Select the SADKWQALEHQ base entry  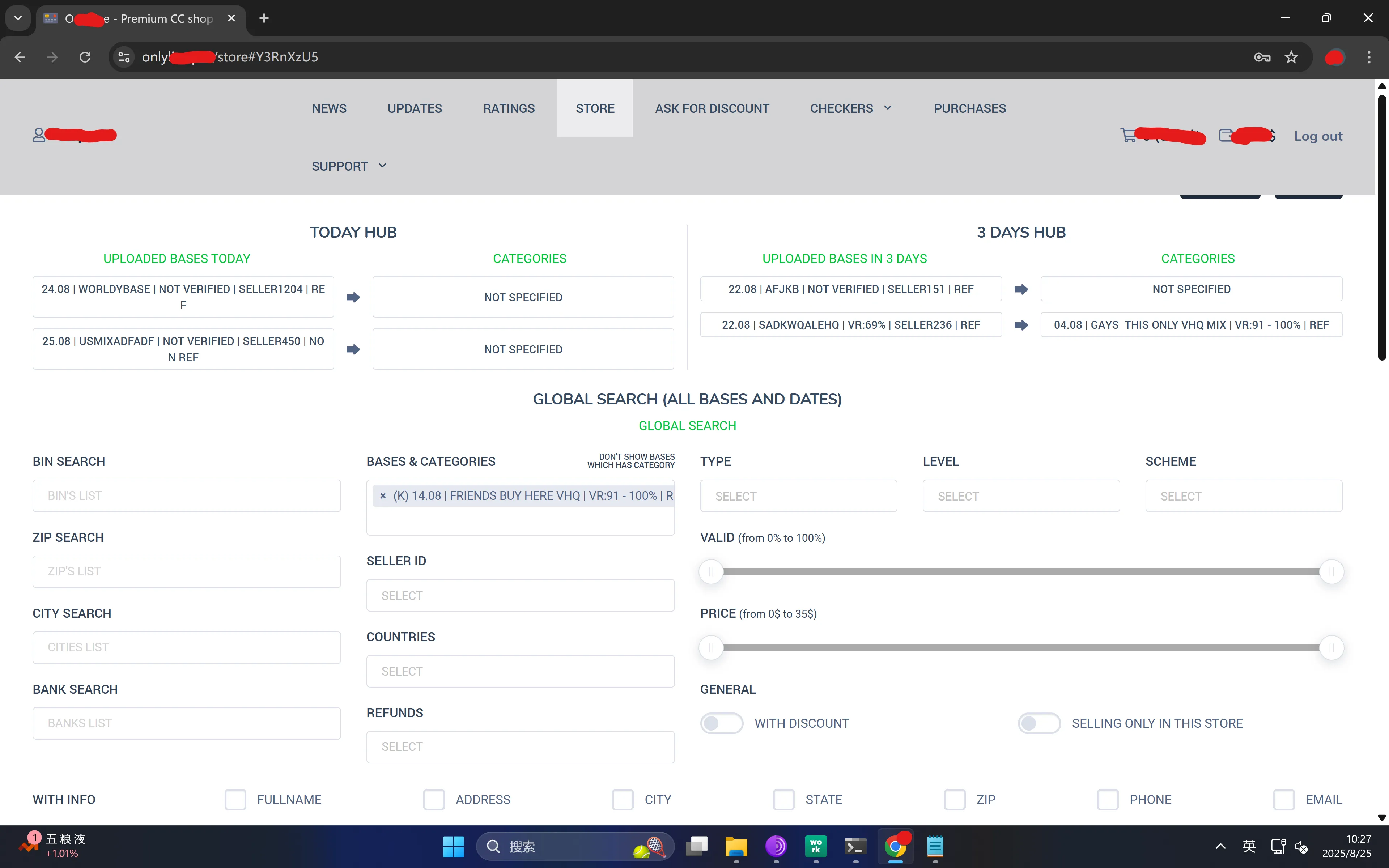851,325
